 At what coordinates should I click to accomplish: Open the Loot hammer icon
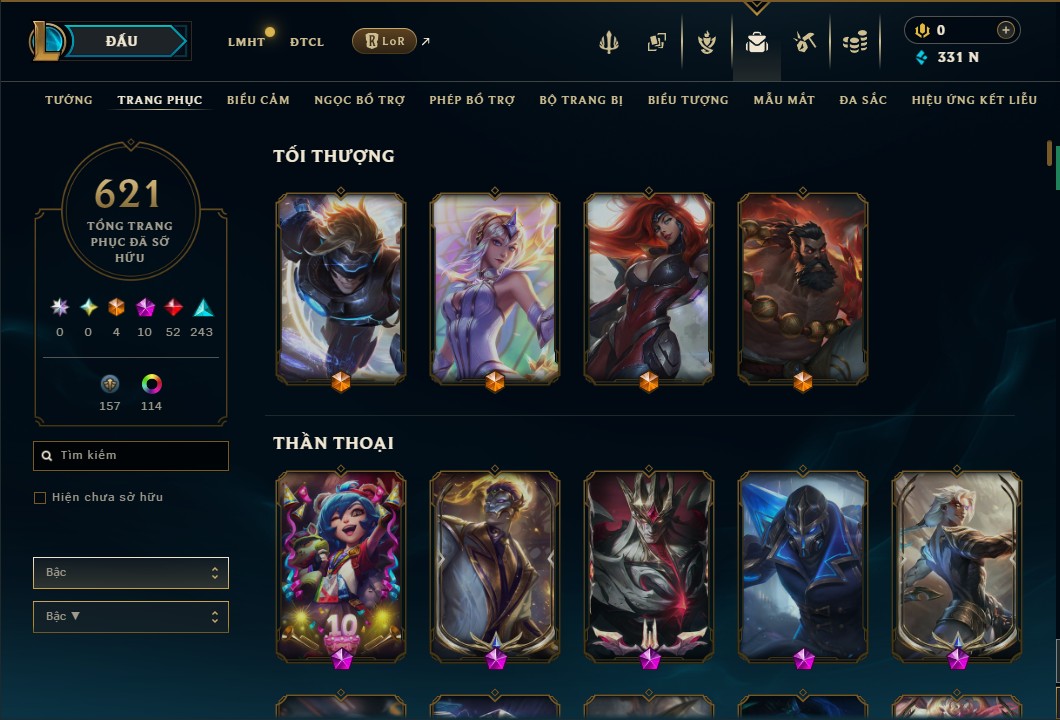(804, 43)
